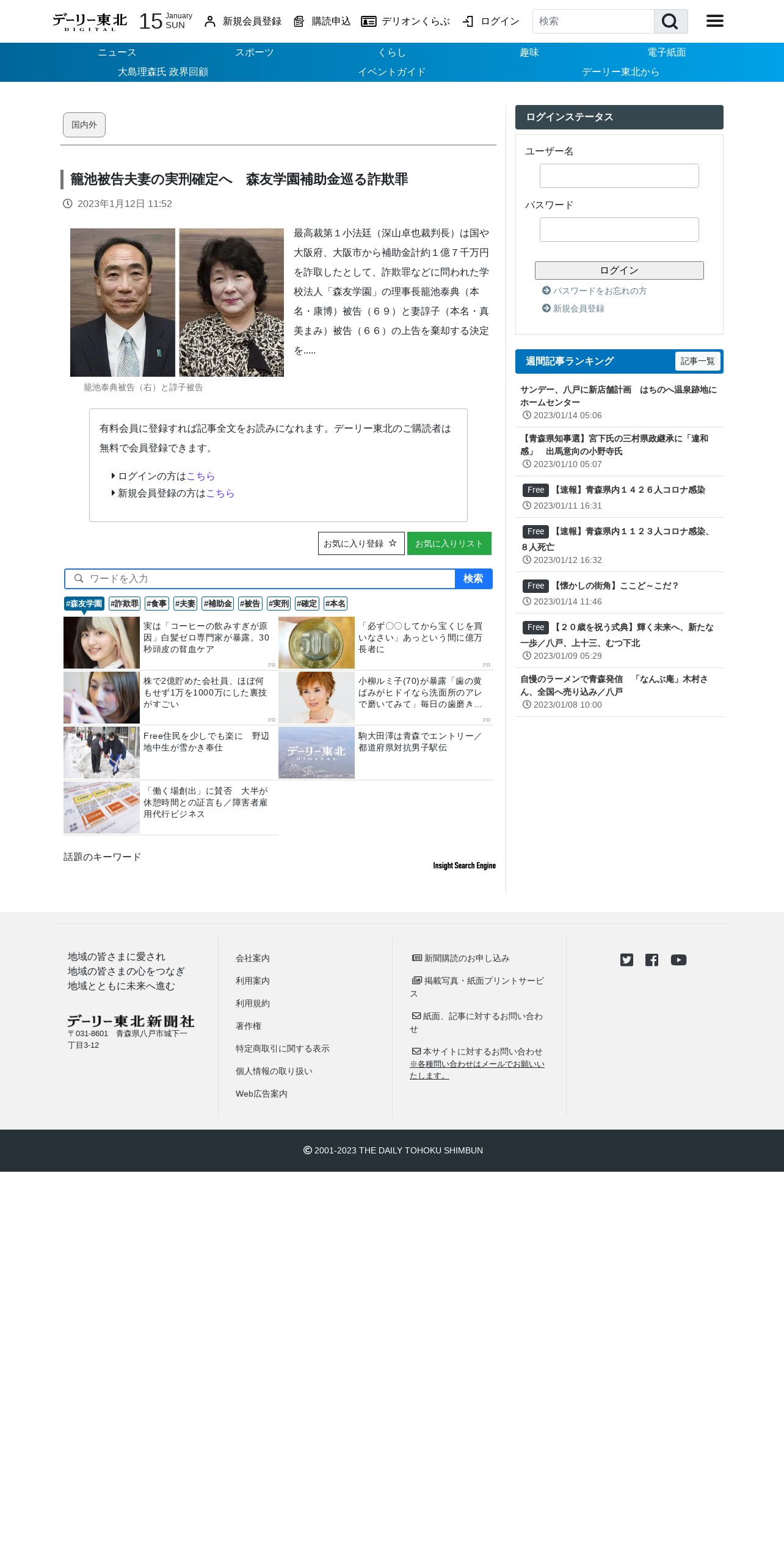The image size is (784, 1568).
Task: Click magnifier icon in keyword search box
Action: pos(79,578)
